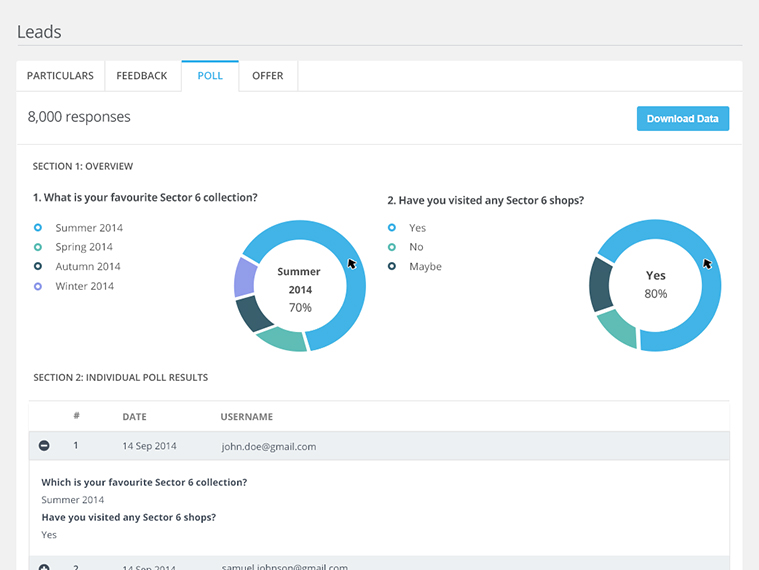Collapse row 1 with the minus icon
Image resolution: width=759 pixels, height=570 pixels.
[x=44, y=445]
